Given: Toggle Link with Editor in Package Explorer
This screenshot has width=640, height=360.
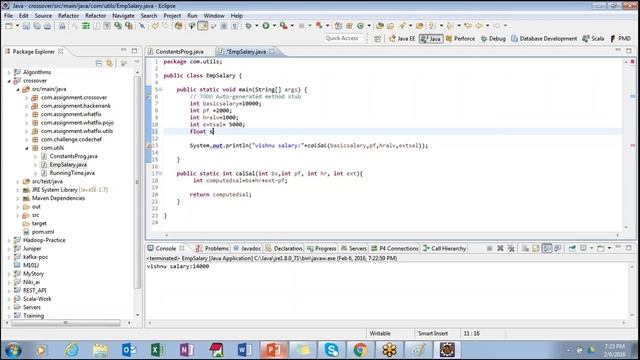Looking at the screenshot, I should (109, 63).
